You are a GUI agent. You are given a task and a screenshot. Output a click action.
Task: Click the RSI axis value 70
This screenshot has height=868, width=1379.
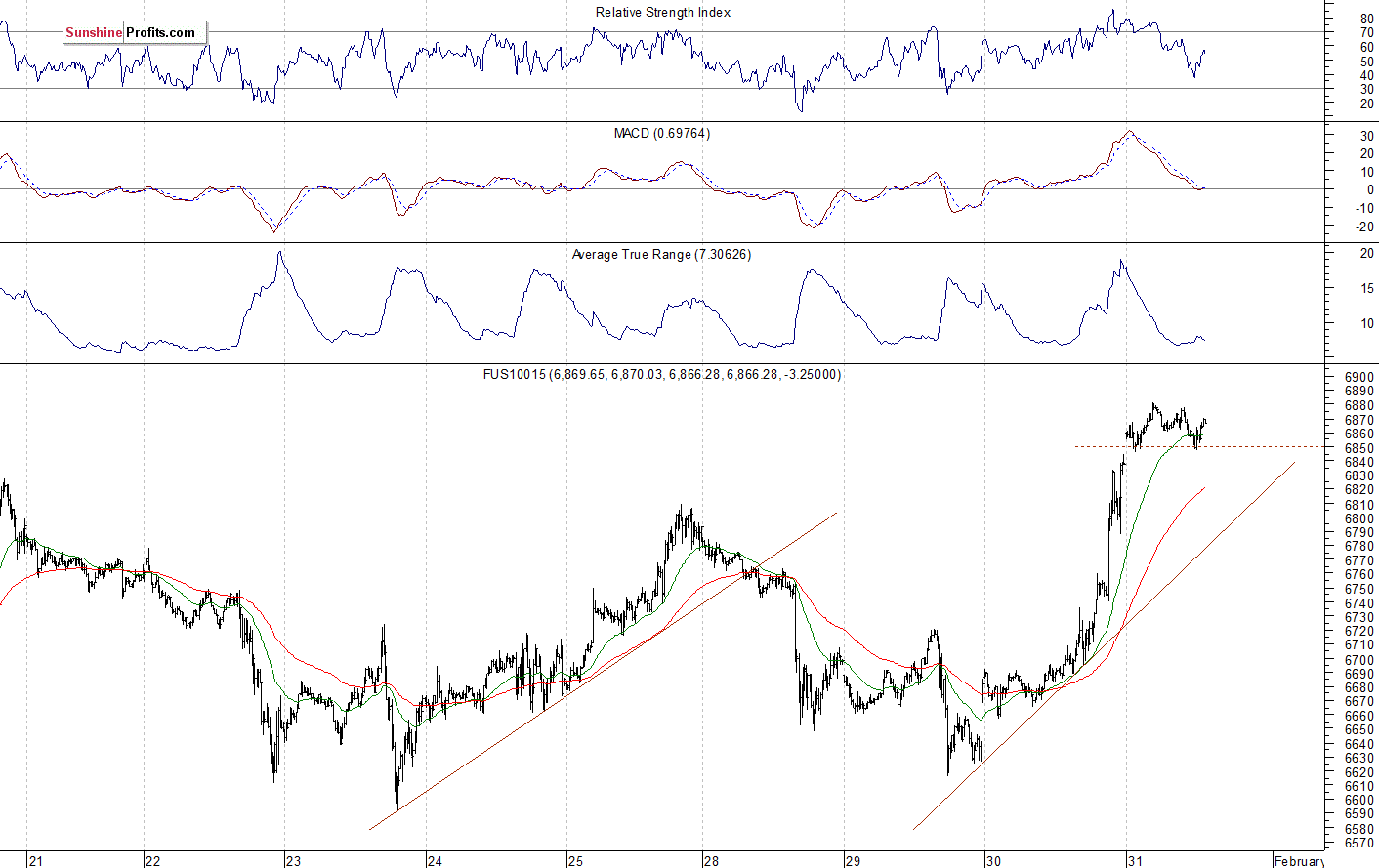tap(1366, 32)
